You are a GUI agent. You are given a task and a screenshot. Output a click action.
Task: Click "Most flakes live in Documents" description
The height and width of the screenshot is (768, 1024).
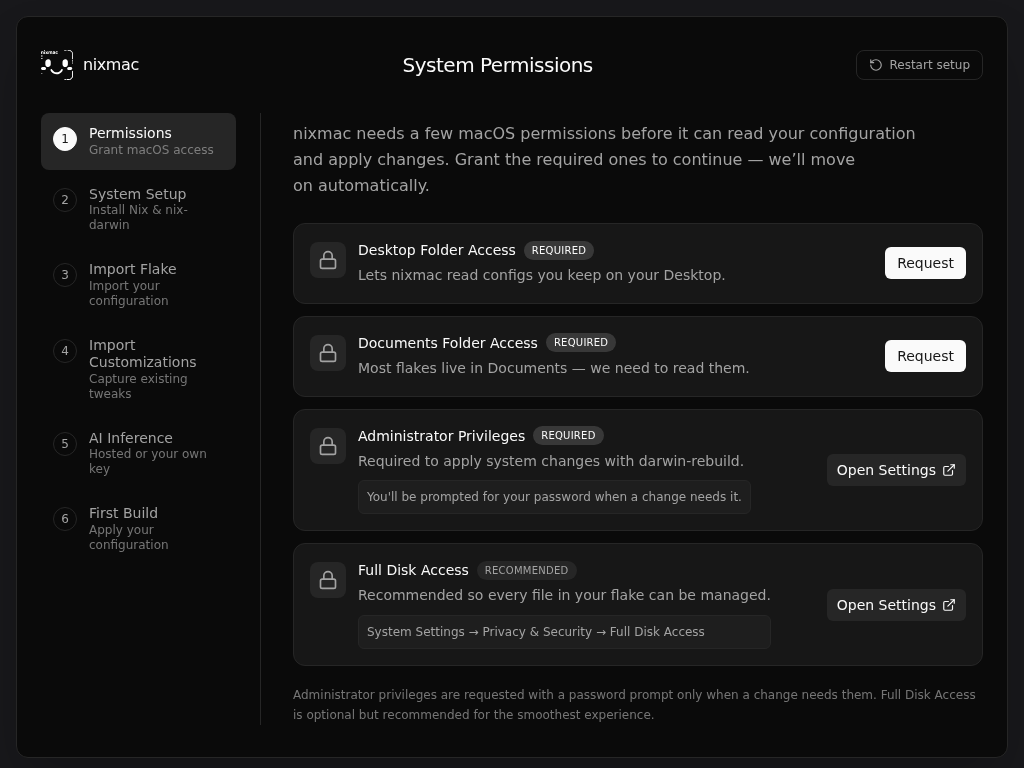pyautogui.click(x=553, y=368)
